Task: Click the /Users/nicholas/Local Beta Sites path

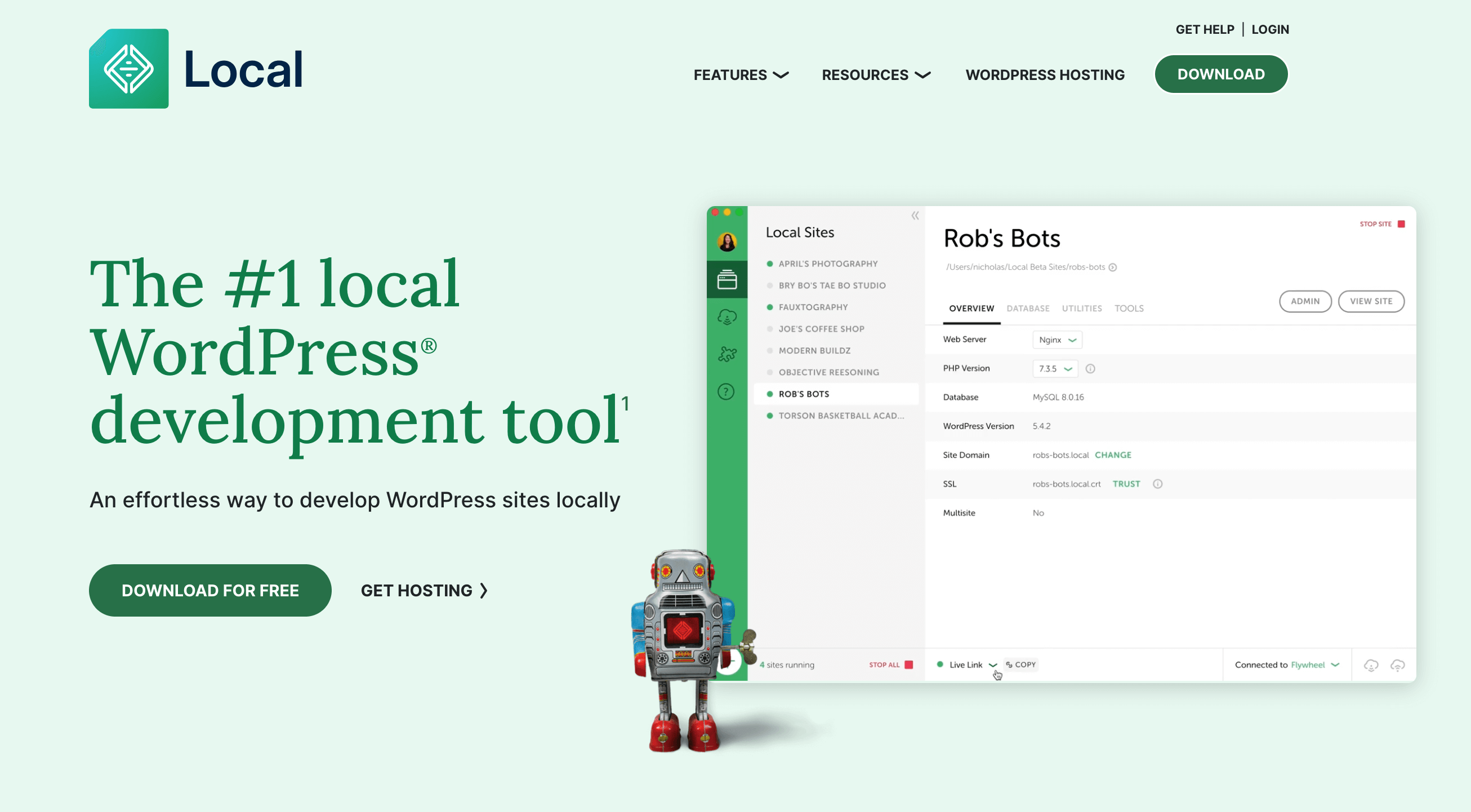Action: click(x=1025, y=267)
